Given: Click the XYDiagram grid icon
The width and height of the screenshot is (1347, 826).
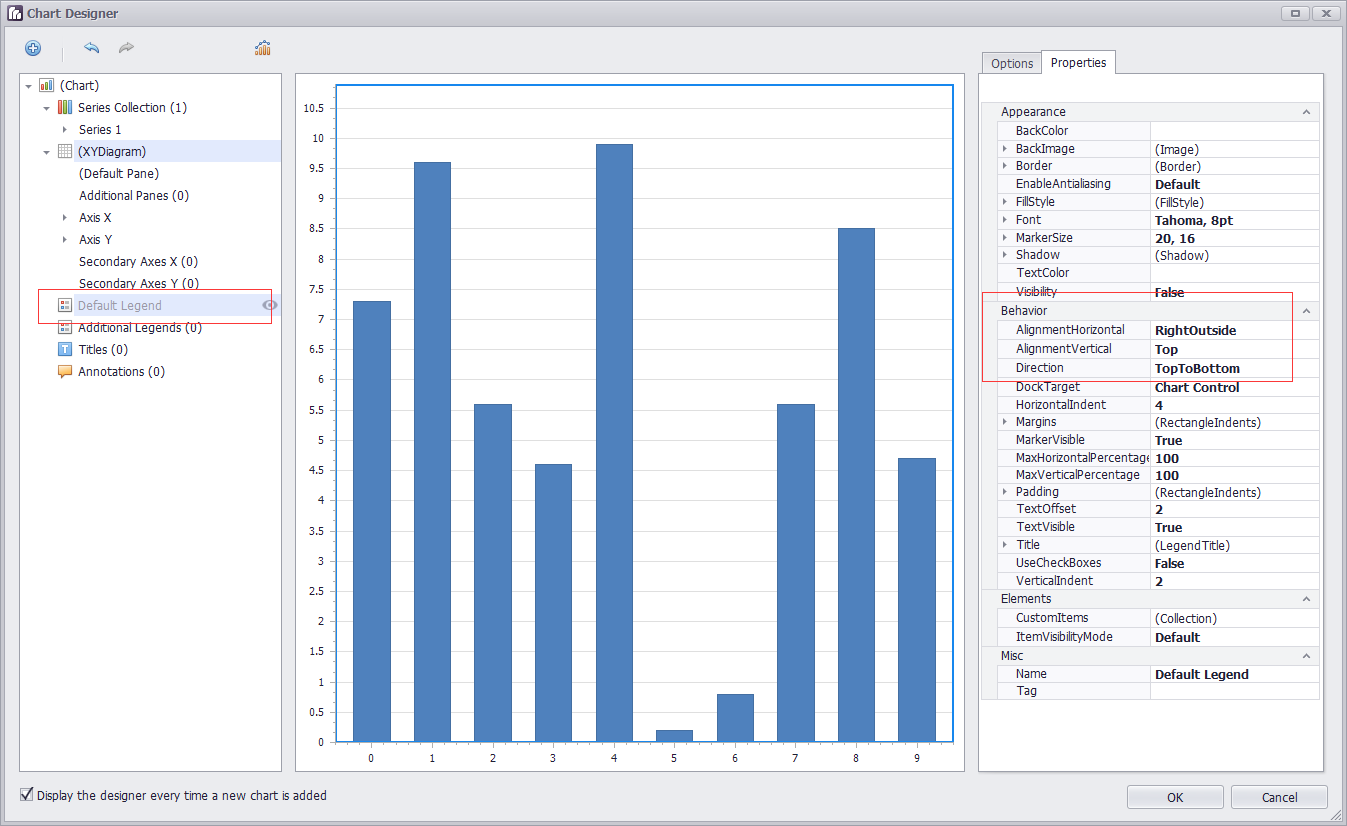Looking at the screenshot, I should coord(65,151).
